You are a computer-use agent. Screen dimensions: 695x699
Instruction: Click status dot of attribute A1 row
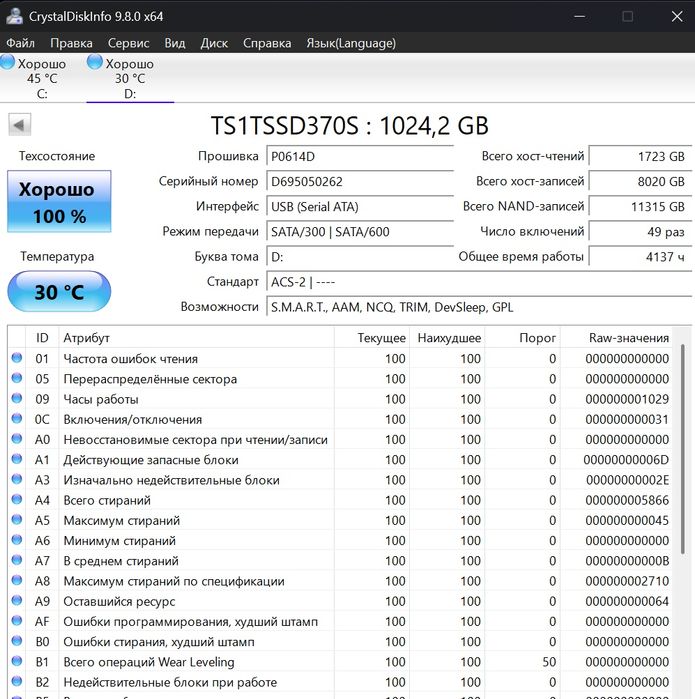17,459
